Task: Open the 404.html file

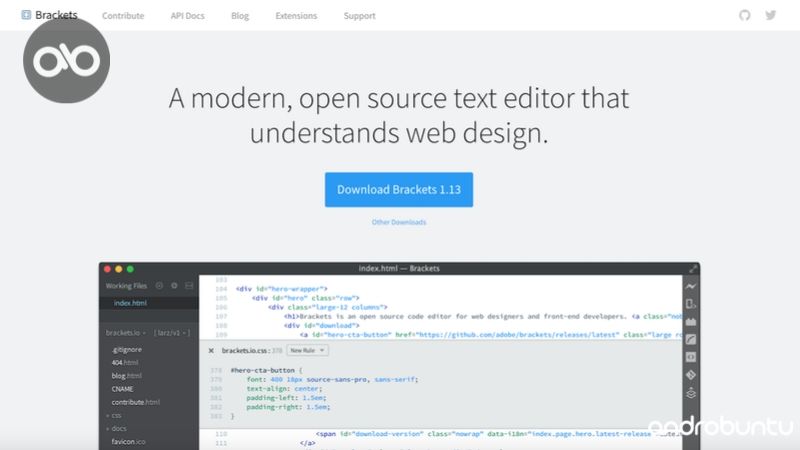Action: pyautogui.click(x=125, y=363)
